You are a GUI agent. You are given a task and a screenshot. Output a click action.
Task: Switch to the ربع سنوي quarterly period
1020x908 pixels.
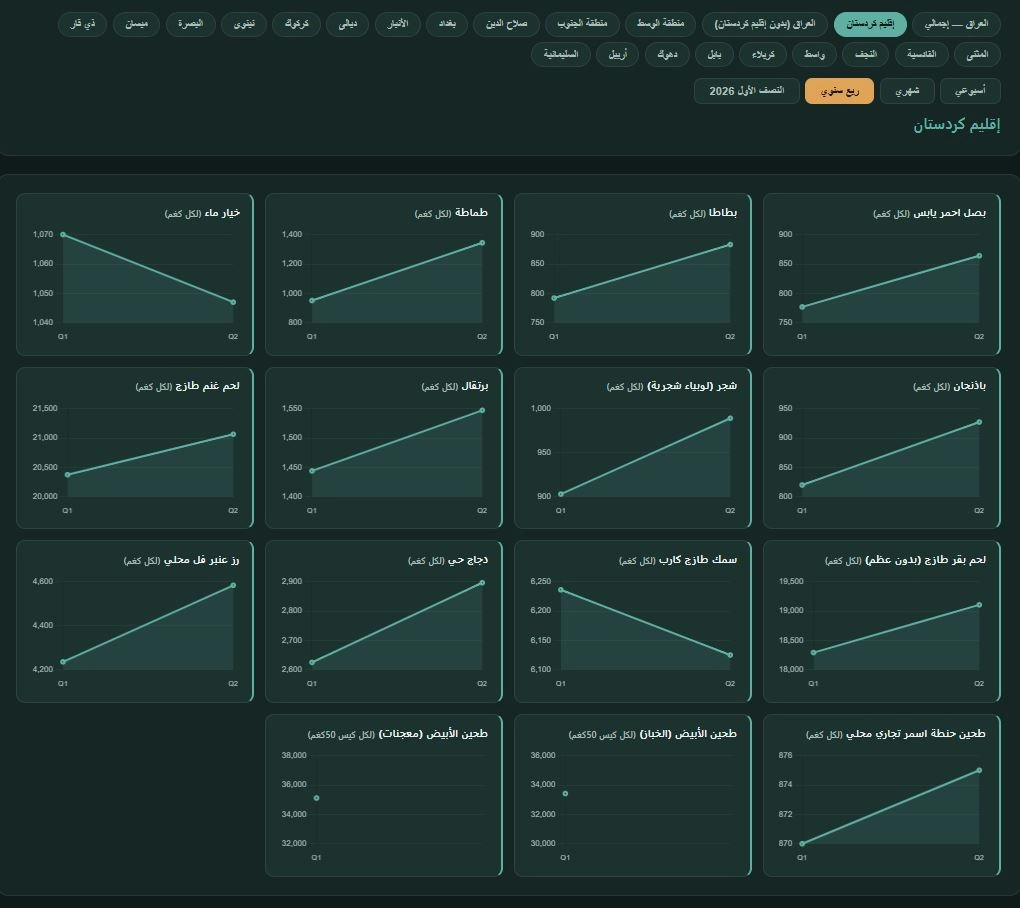[839, 91]
